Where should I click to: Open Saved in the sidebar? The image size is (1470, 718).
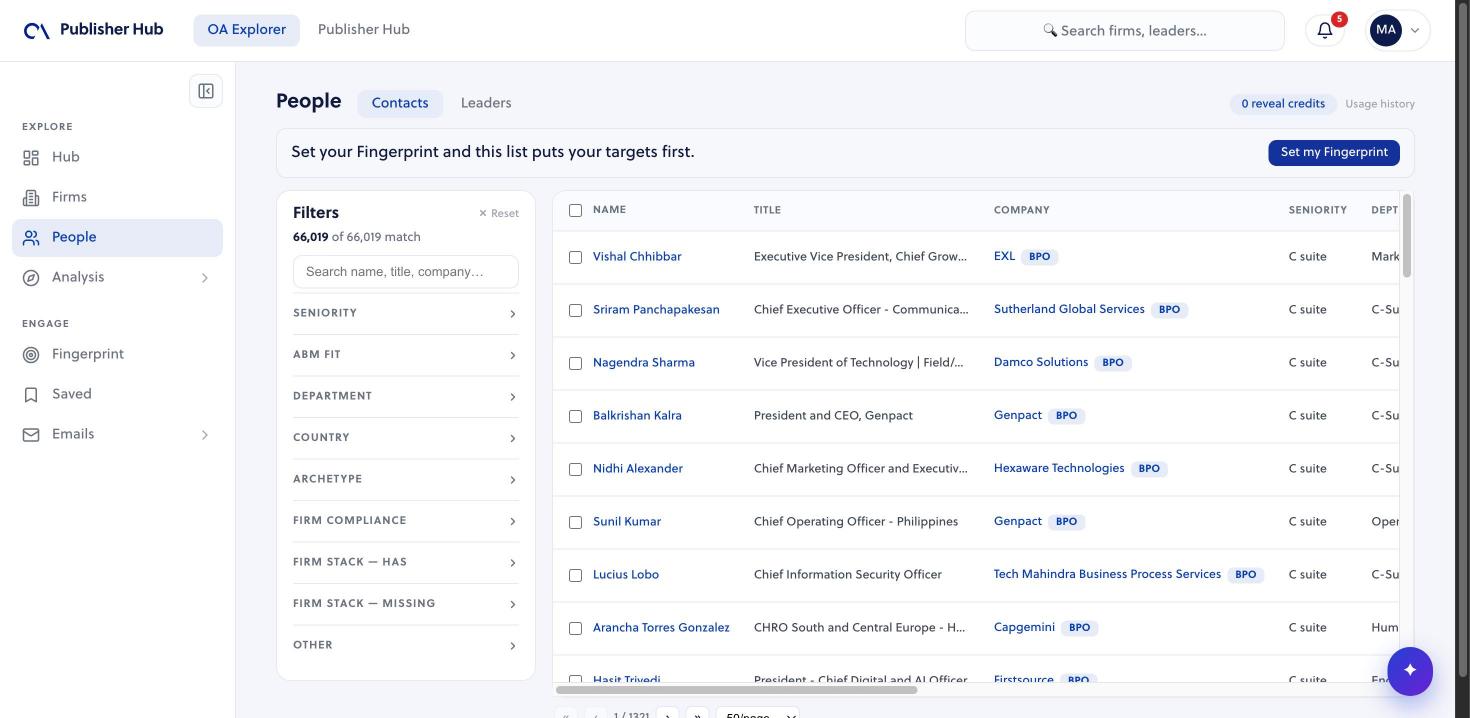click(117, 395)
